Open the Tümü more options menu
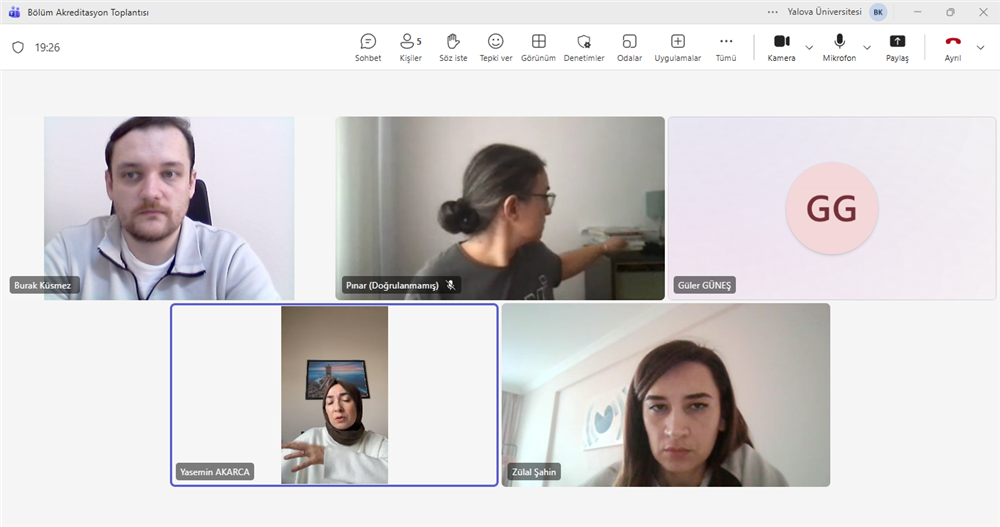Viewport: 1000px width, 527px height. pos(726,47)
